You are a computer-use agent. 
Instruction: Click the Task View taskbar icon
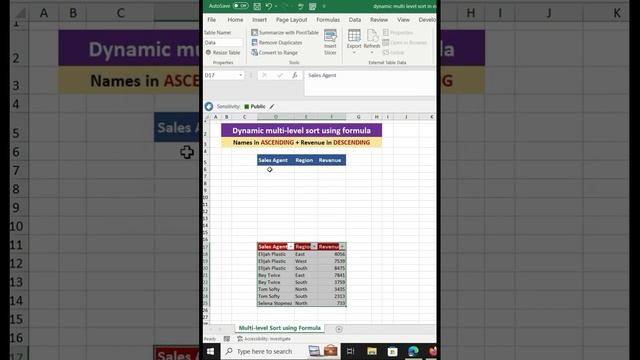click(x=351, y=351)
